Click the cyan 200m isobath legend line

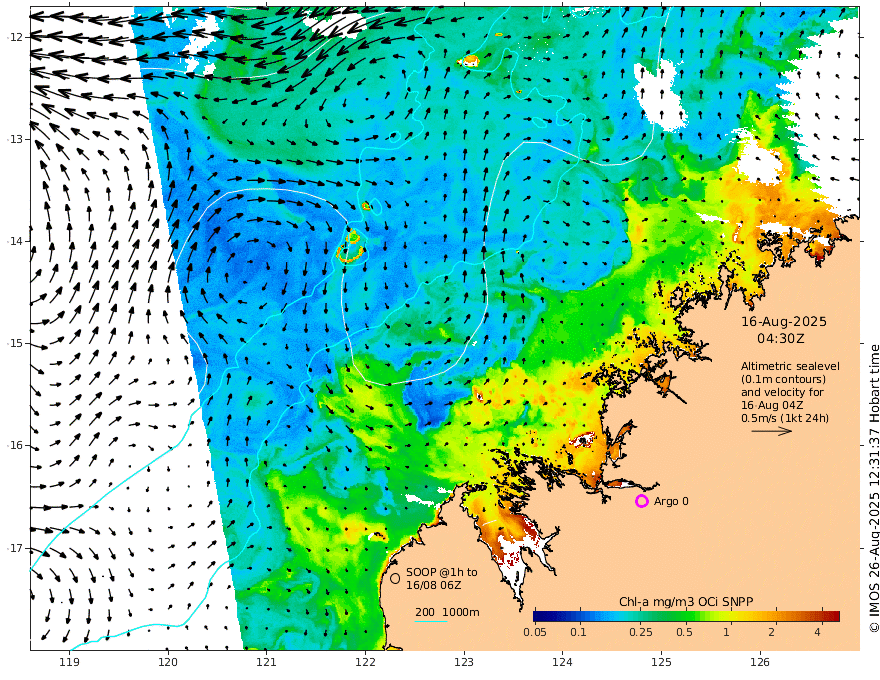tap(430, 621)
